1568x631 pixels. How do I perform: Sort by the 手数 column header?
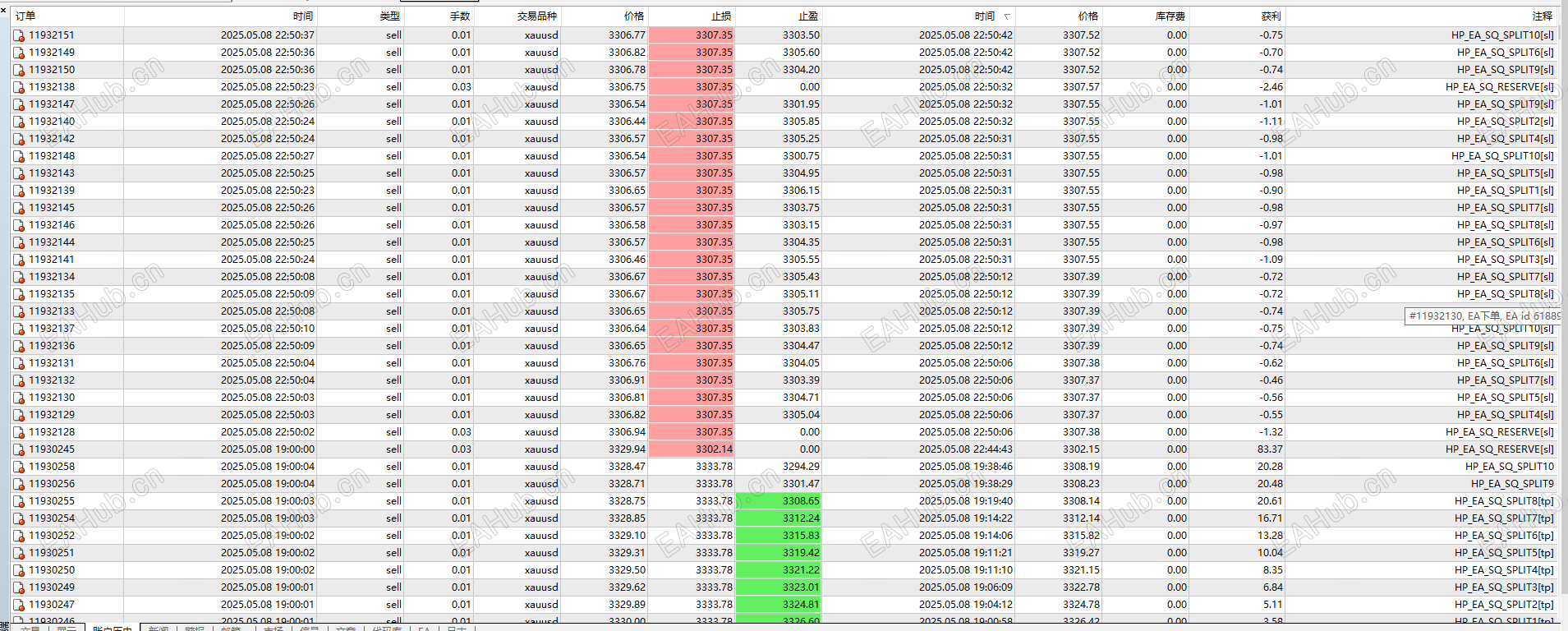(x=439, y=16)
